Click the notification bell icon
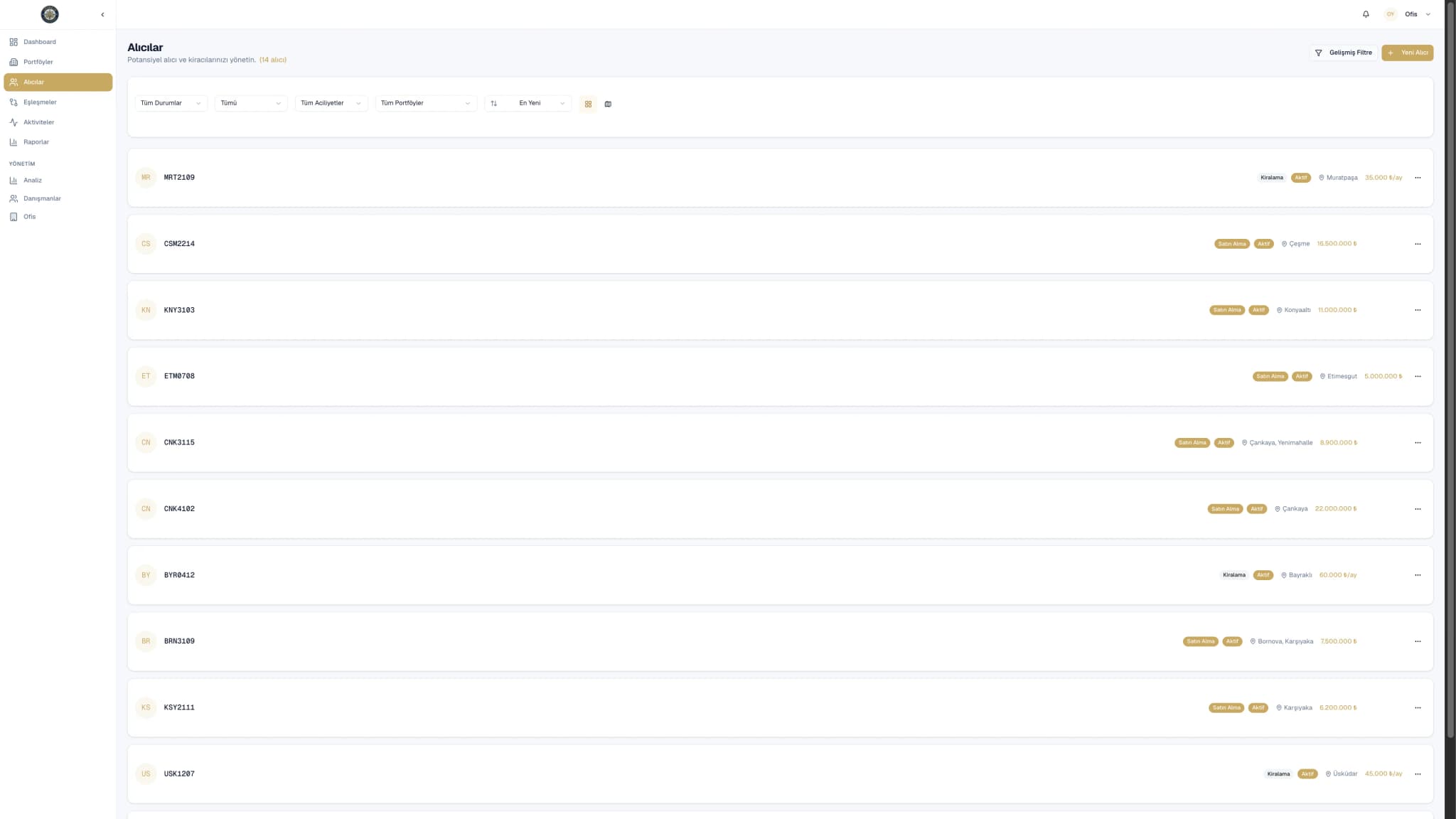The image size is (1456, 819). [1366, 14]
